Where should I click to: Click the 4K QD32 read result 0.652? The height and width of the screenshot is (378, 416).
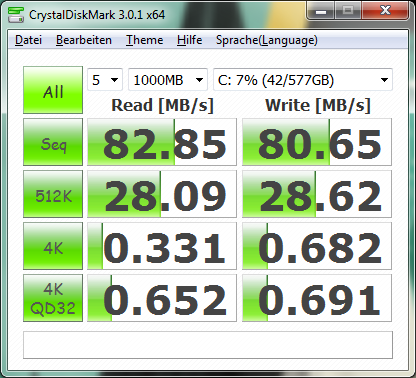click(162, 298)
